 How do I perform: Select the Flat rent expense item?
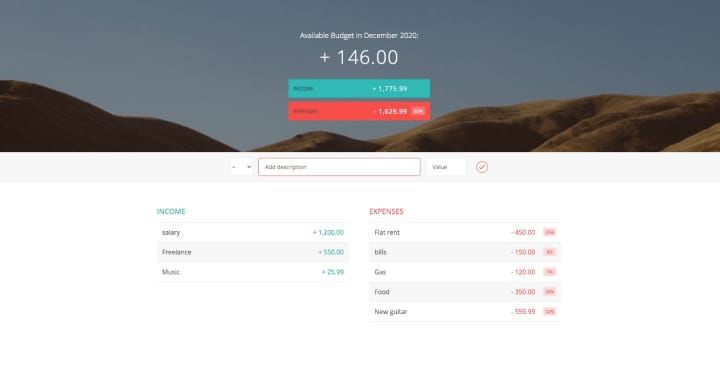[x=465, y=232]
